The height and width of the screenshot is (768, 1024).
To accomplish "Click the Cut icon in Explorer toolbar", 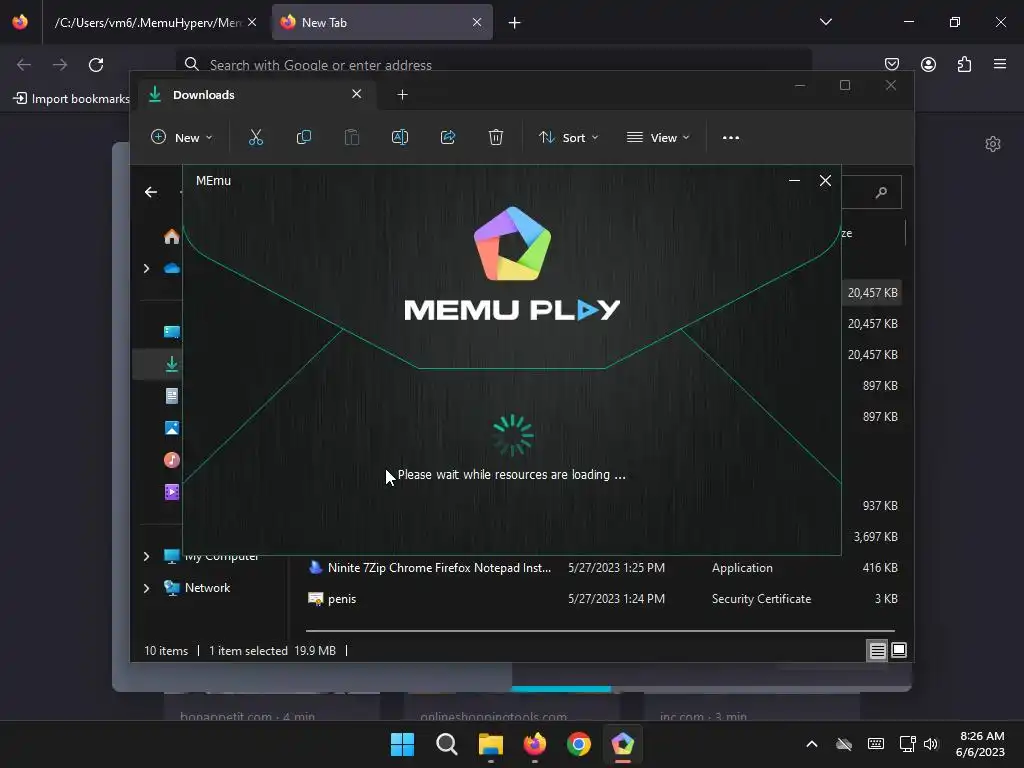I will pyautogui.click(x=255, y=137).
